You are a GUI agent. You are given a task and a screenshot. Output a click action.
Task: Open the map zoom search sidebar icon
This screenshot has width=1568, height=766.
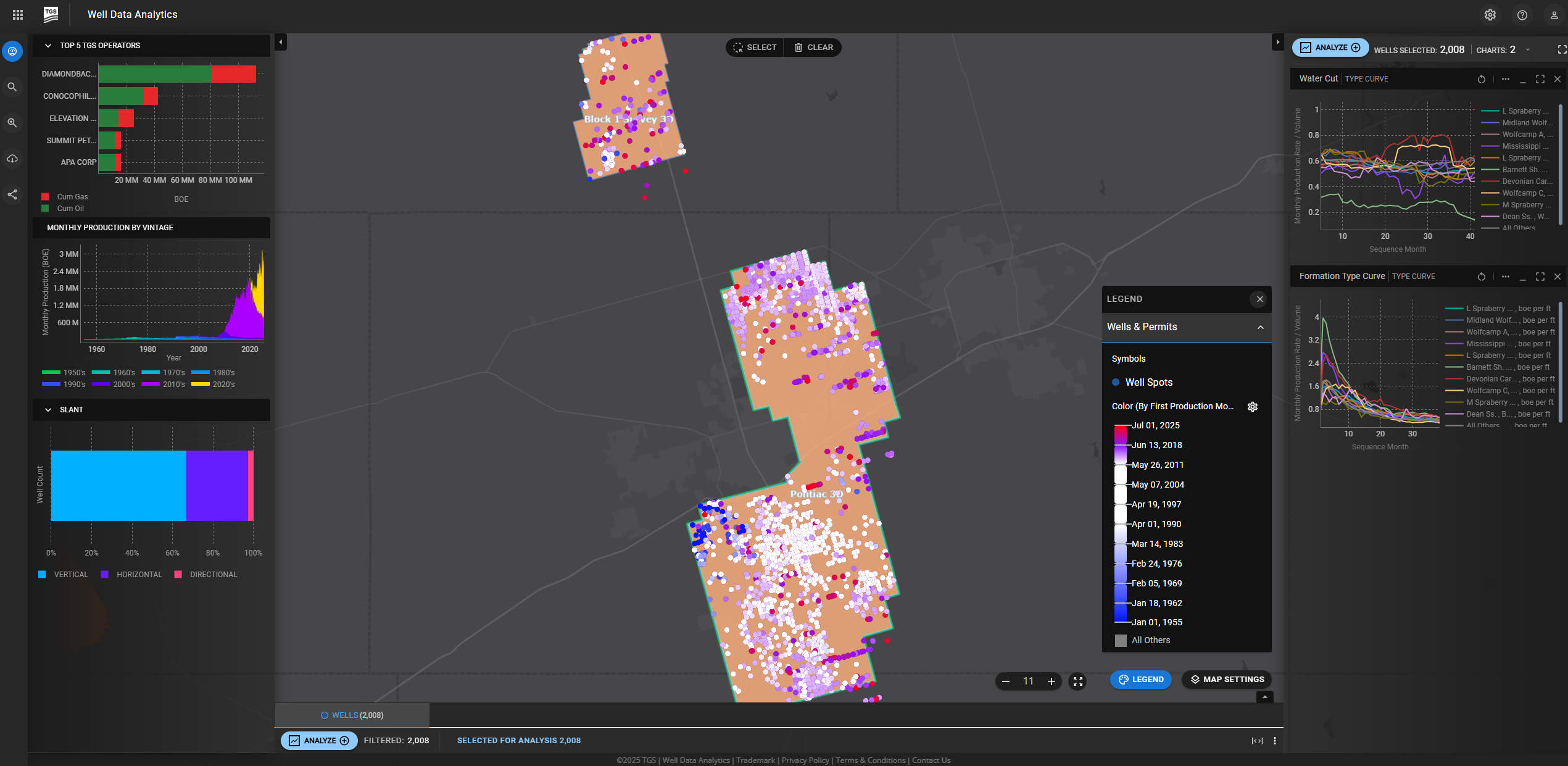pyautogui.click(x=12, y=123)
